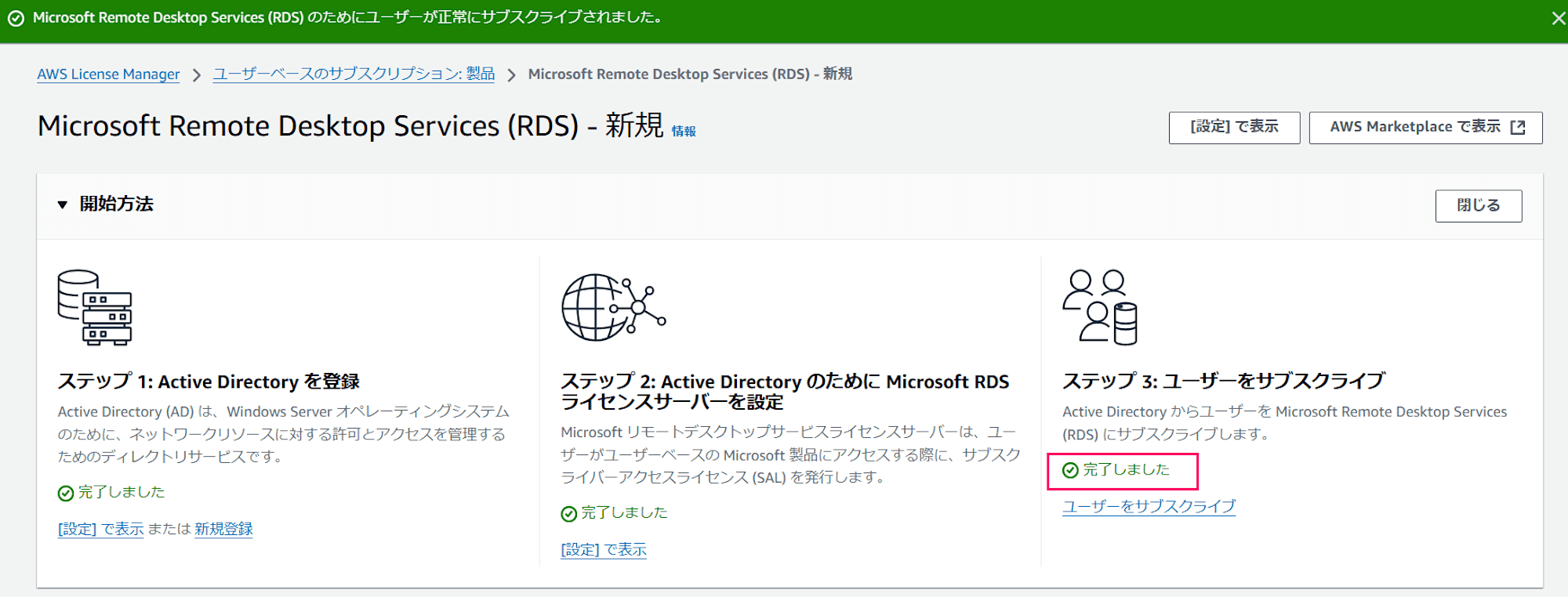Open the Step 1 [設定] で表示 link
Screen dimensions: 1568x597
100,529
